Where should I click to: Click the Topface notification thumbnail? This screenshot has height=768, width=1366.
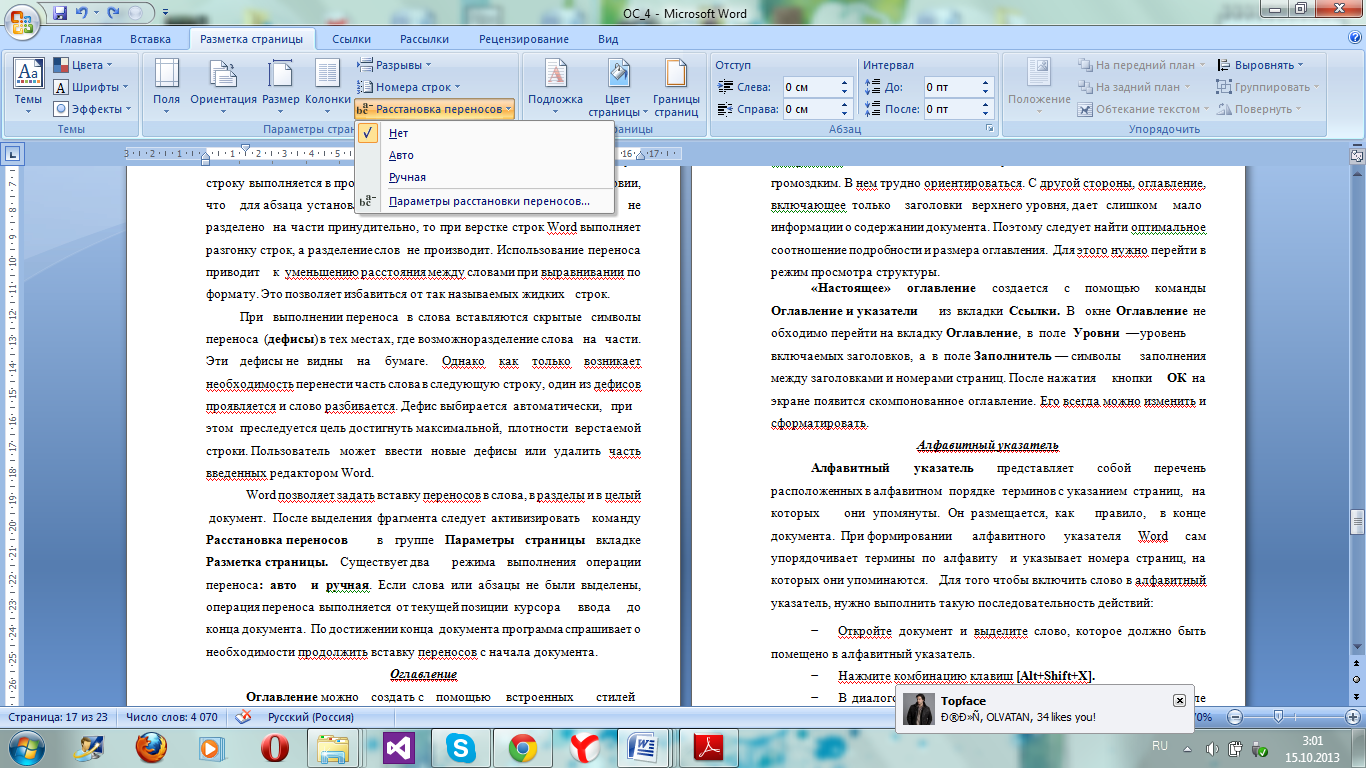[919, 709]
